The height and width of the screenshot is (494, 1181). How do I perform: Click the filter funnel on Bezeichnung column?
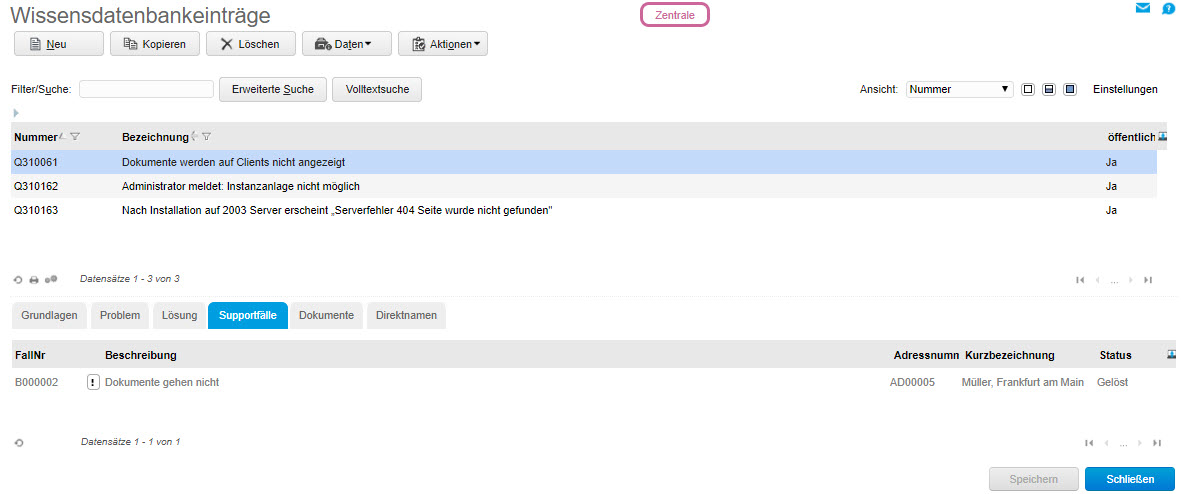[x=206, y=137]
